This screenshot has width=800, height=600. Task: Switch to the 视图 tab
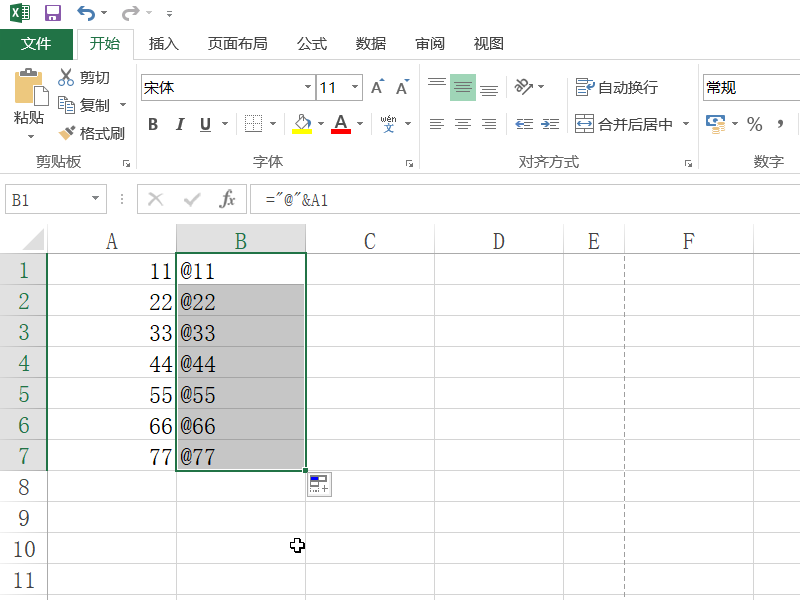[489, 44]
